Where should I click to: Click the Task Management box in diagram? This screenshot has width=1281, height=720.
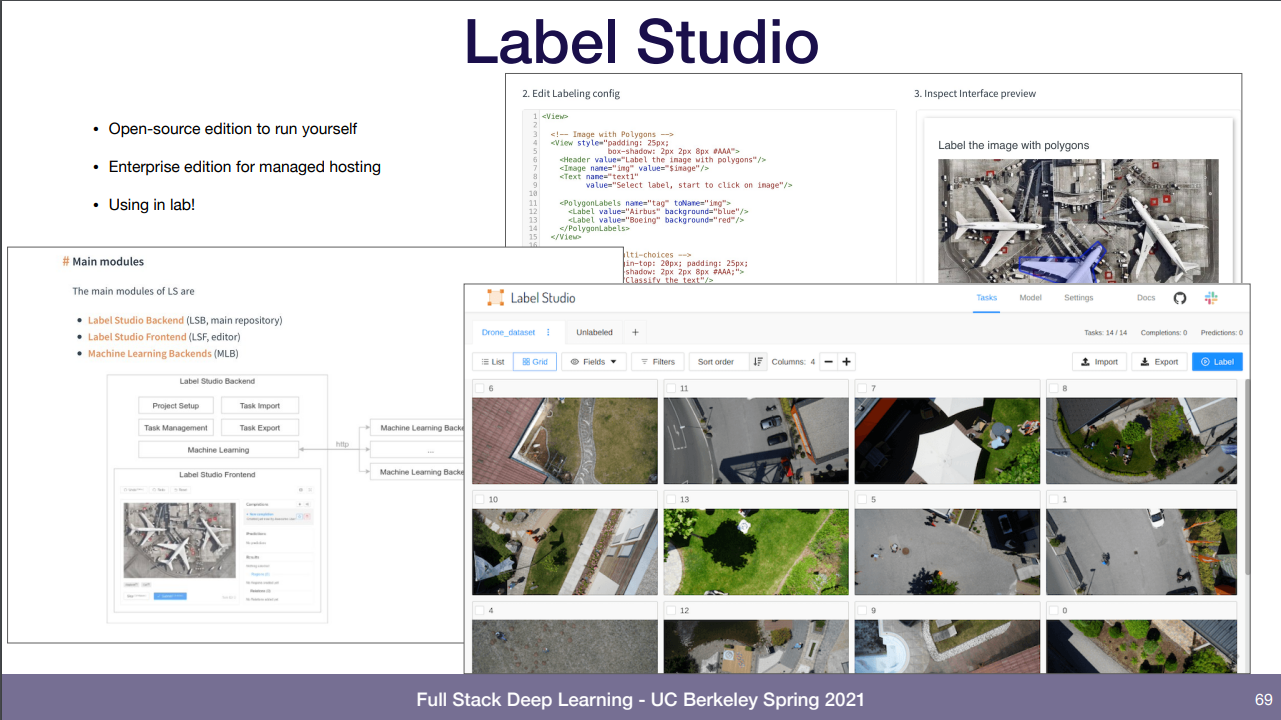coord(176,428)
